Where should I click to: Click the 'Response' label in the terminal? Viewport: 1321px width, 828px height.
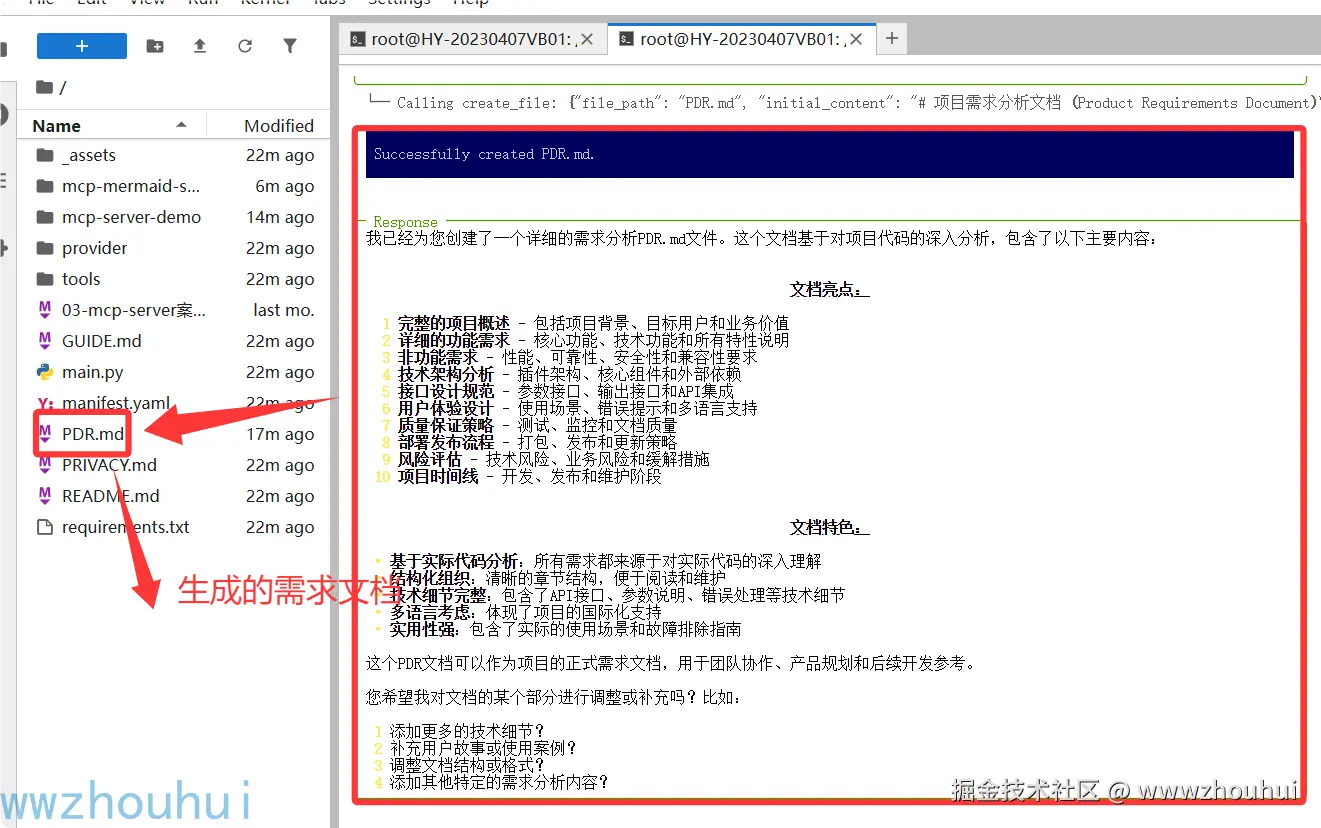click(x=405, y=222)
